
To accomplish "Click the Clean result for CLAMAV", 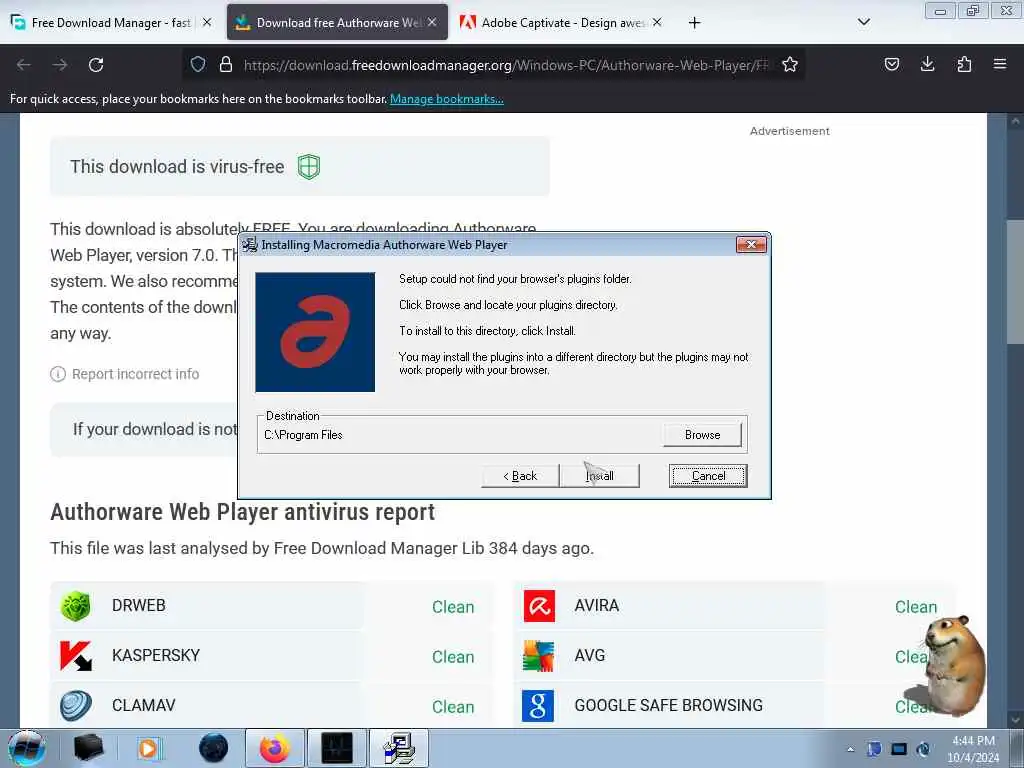I will point(453,707).
